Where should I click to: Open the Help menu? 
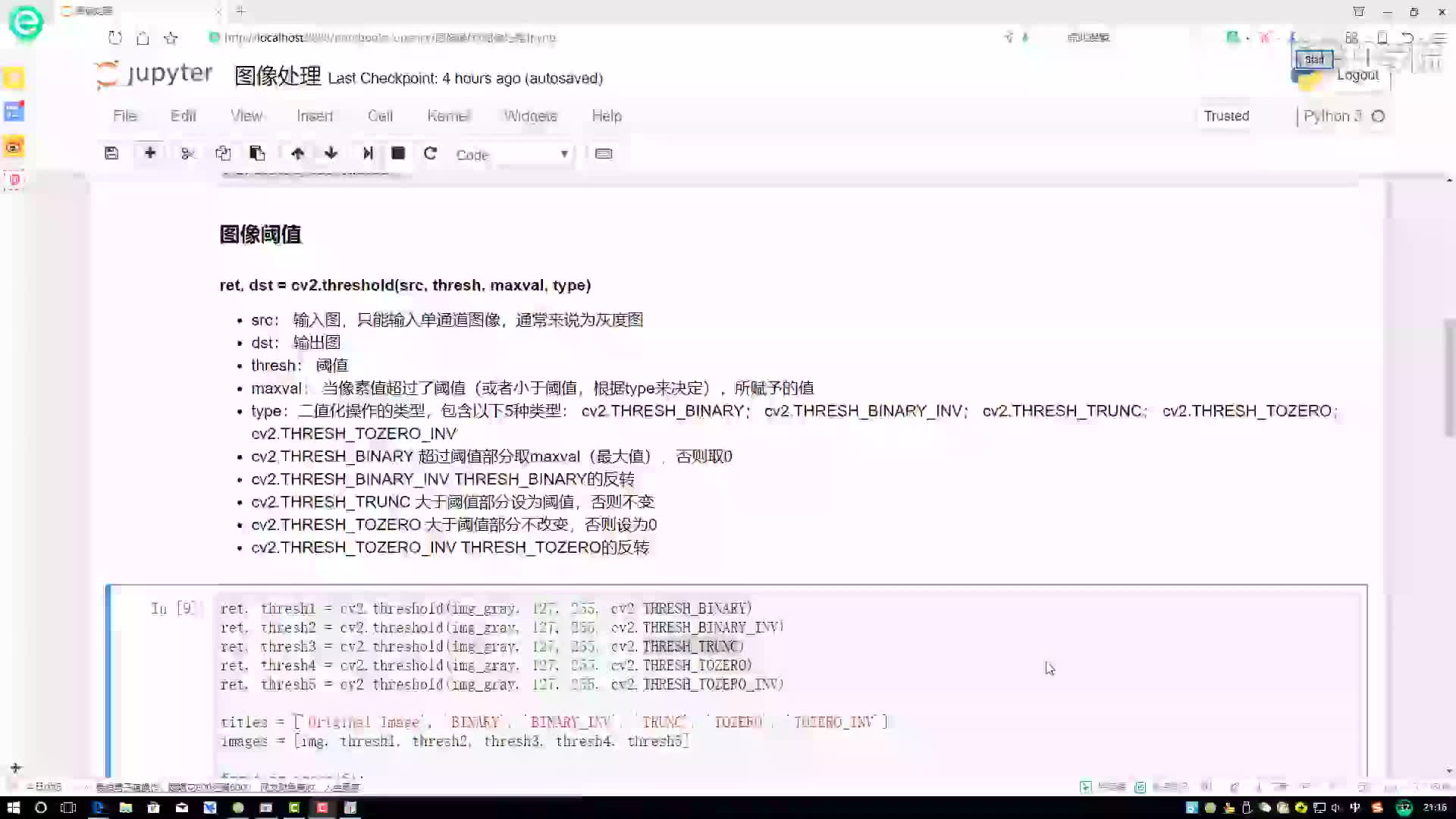click(x=607, y=116)
